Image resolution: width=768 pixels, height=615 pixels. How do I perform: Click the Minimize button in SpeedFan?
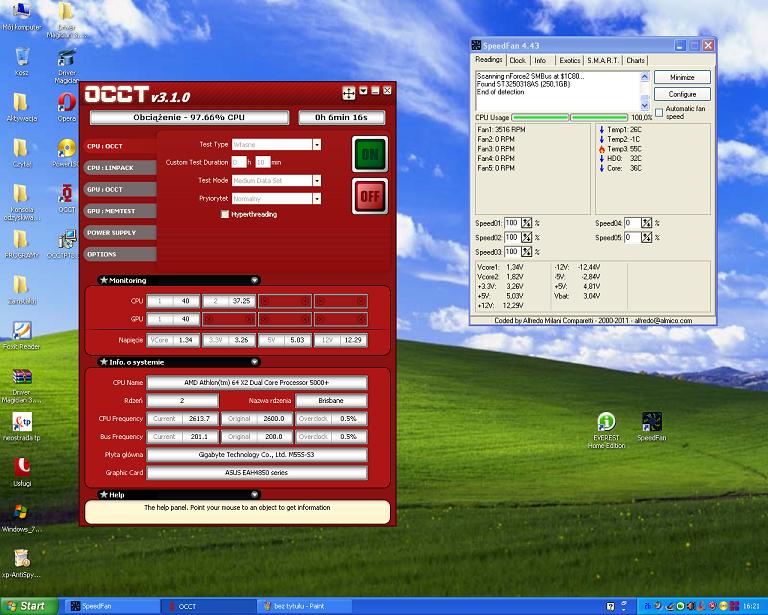point(682,77)
